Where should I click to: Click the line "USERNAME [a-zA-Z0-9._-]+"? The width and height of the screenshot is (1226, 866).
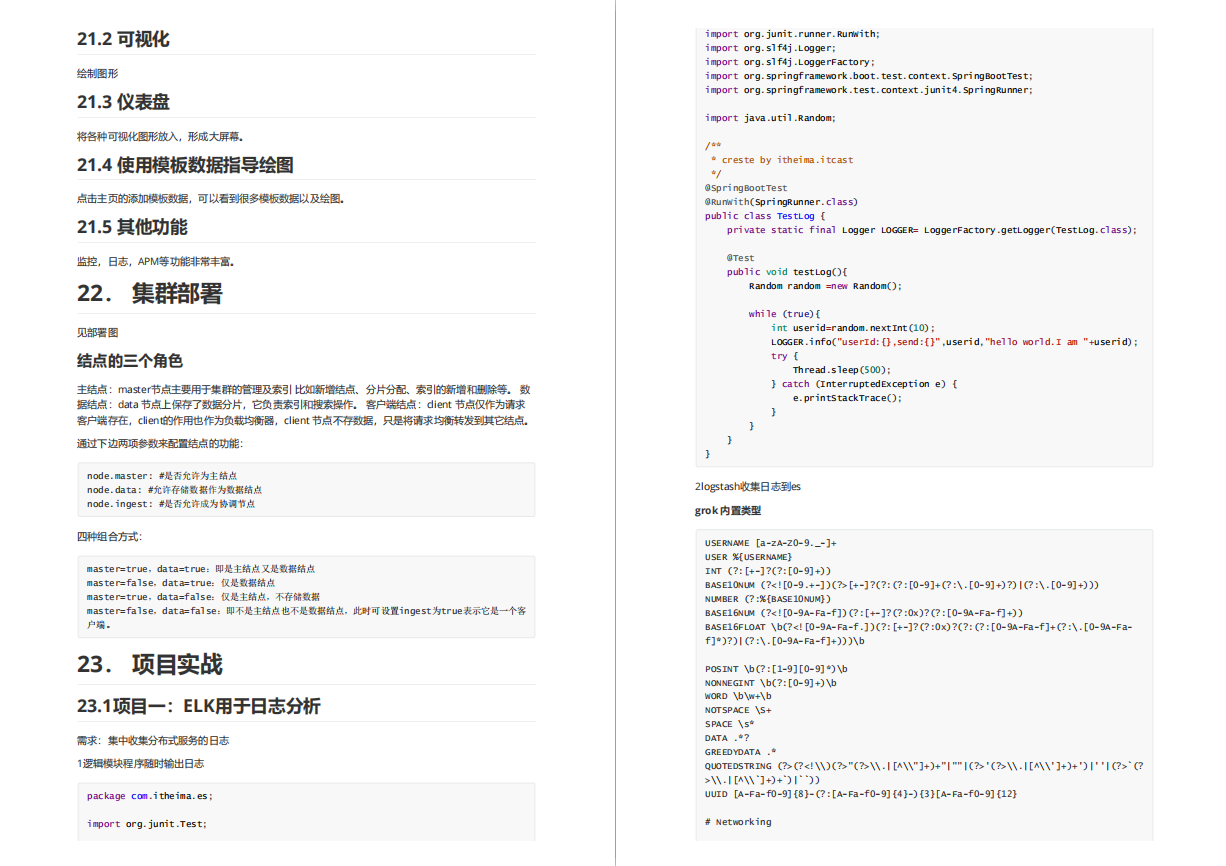pyautogui.click(x=771, y=543)
